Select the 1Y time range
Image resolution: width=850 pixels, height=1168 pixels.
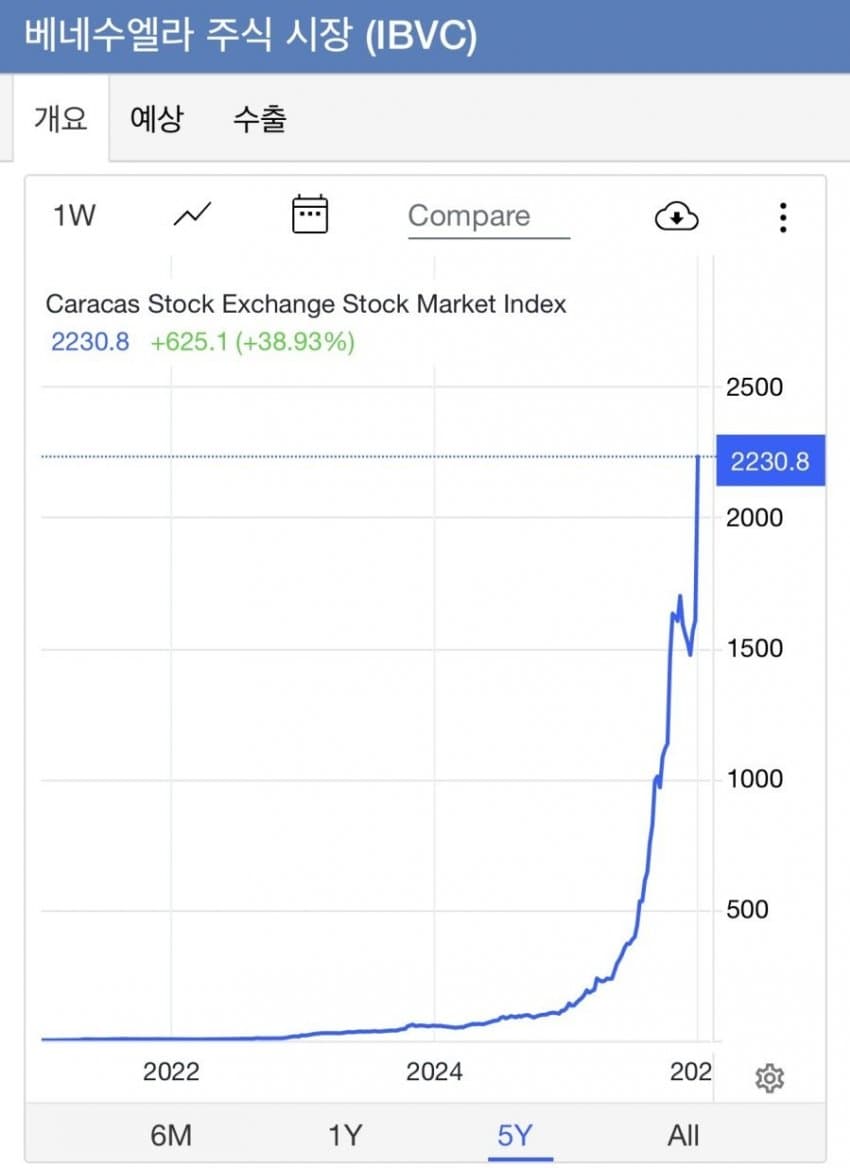[x=345, y=1135]
